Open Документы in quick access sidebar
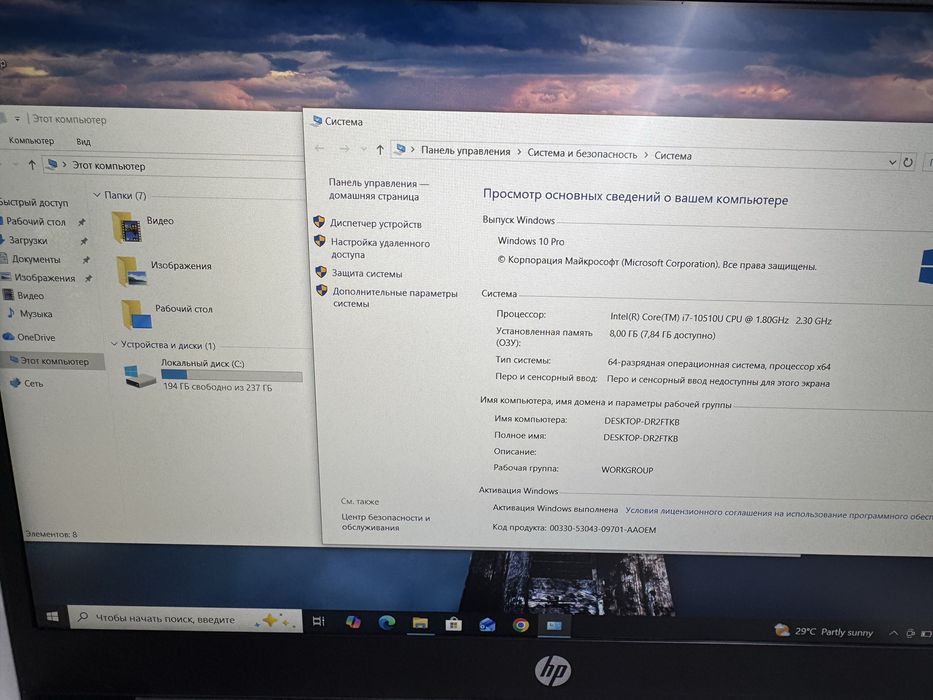The width and height of the screenshot is (933, 700). click(36, 260)
